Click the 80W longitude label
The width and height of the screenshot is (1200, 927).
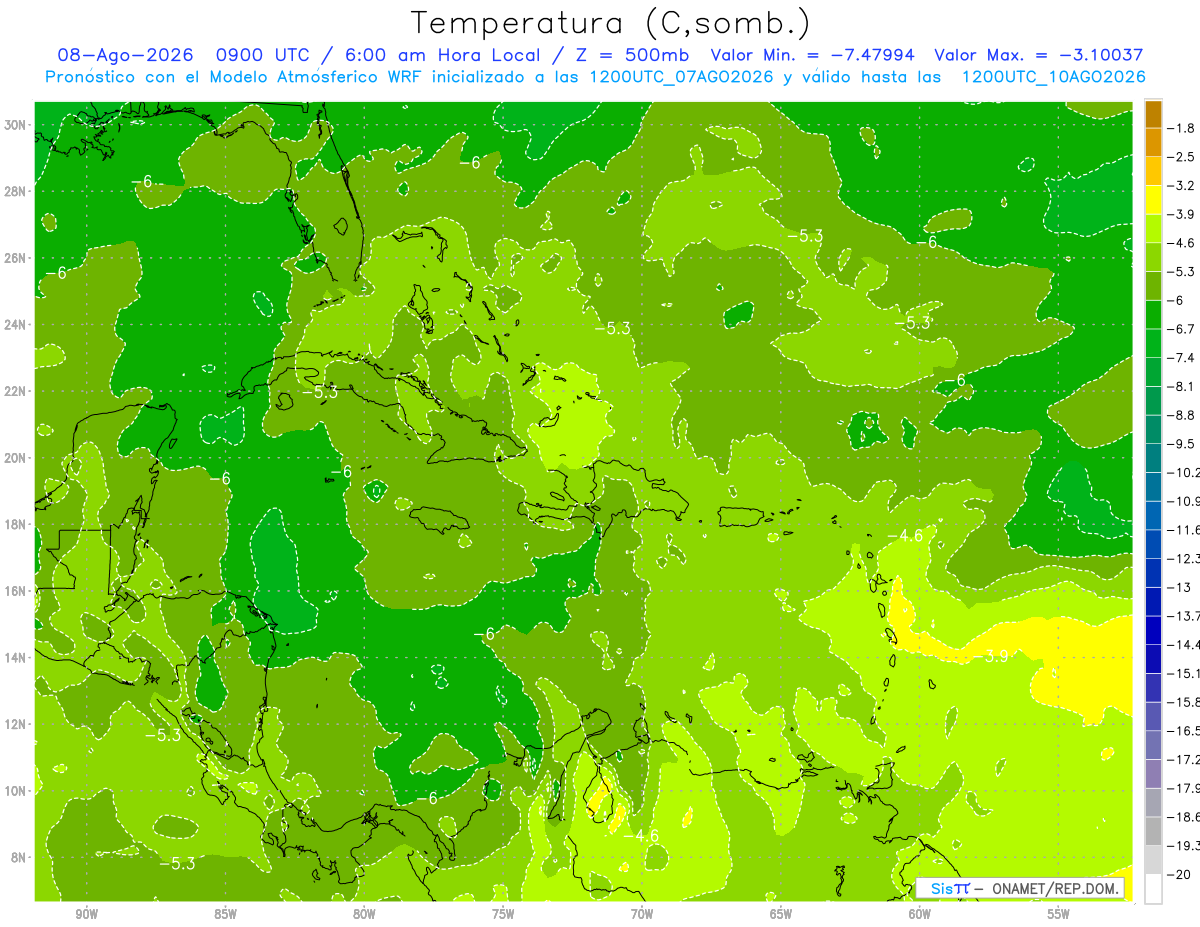pyautogui.click(x=364, y=914)
